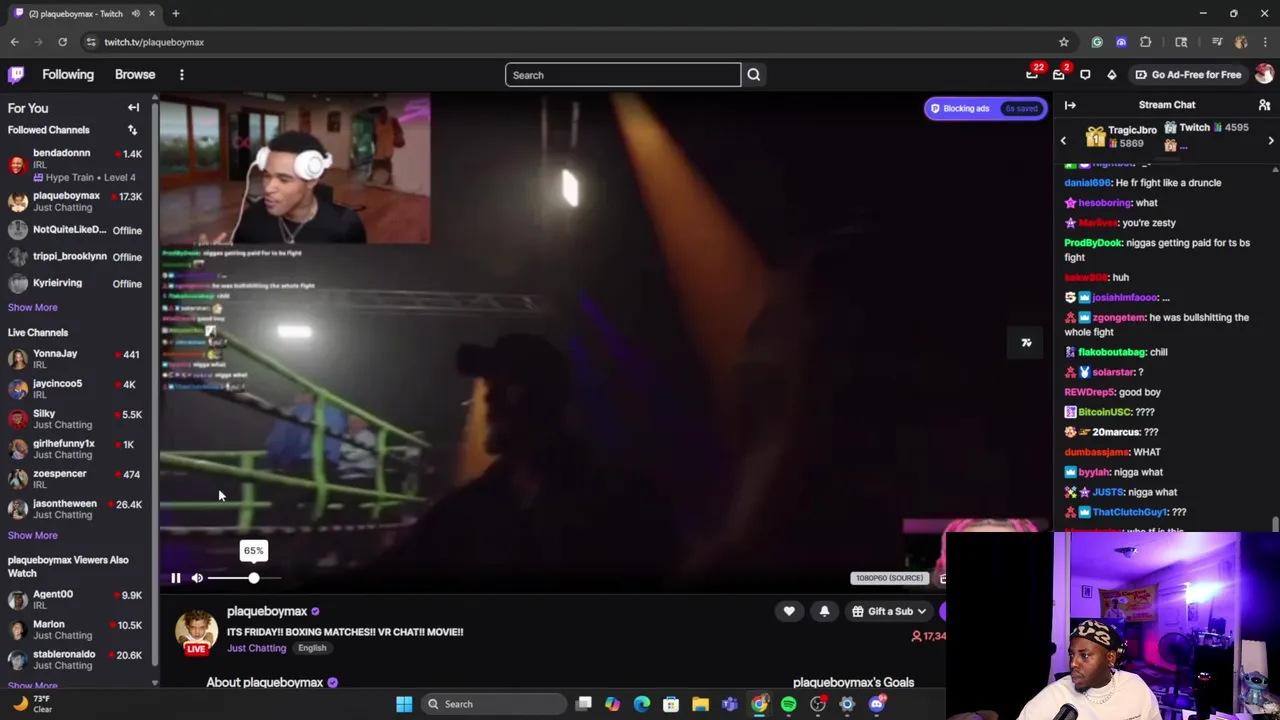Screen dimensions: 1280x720
Task: Open girlhefunny1x live channel
Action: 75,449
